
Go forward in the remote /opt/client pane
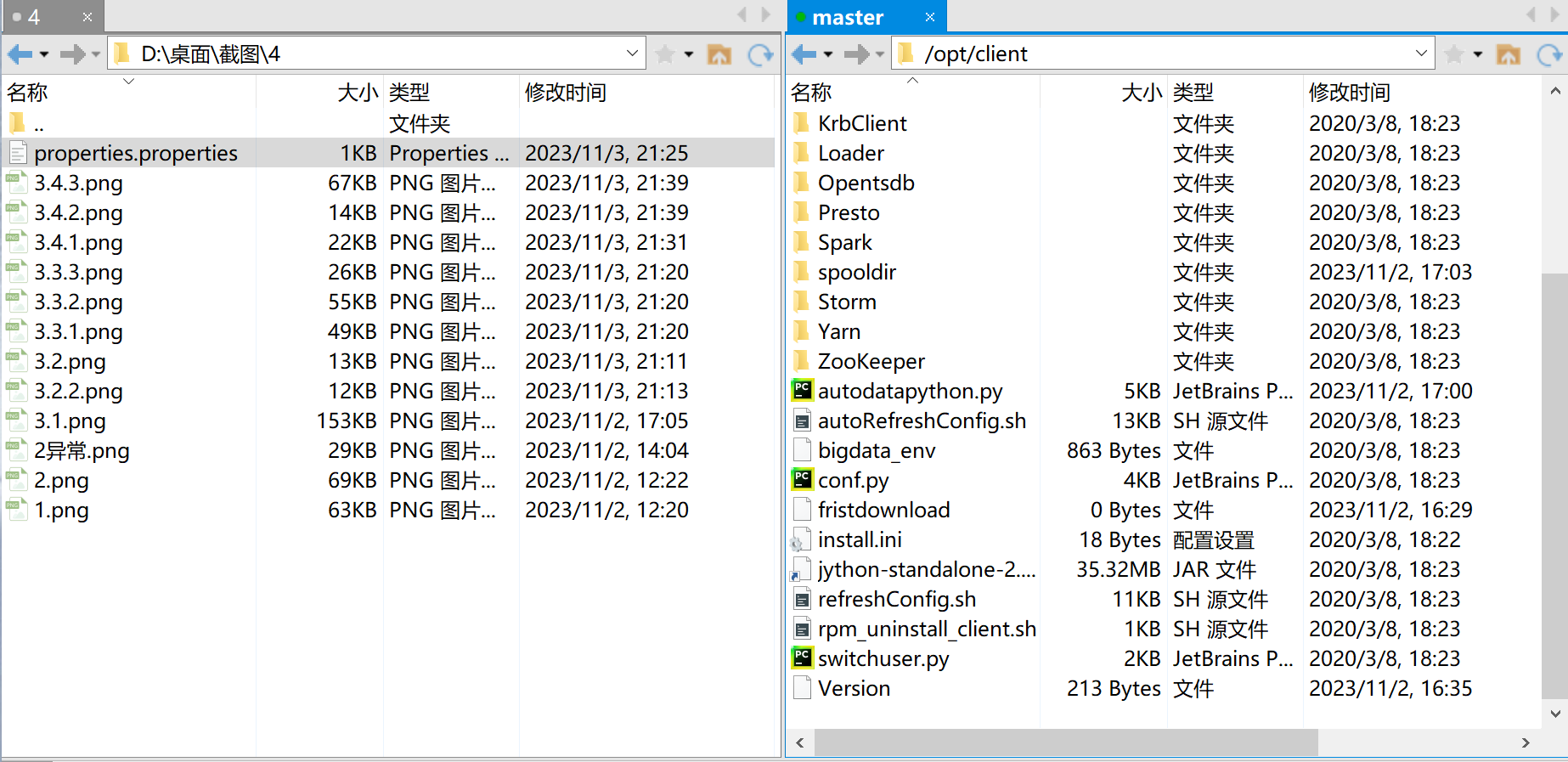point(856,54)
